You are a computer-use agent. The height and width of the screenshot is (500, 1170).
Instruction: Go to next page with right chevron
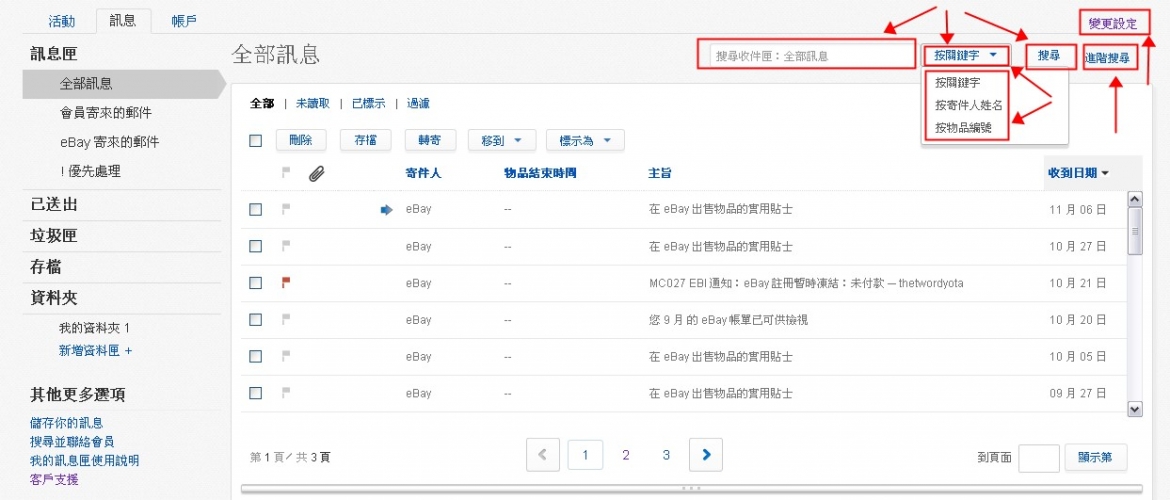tap(706, 455)
